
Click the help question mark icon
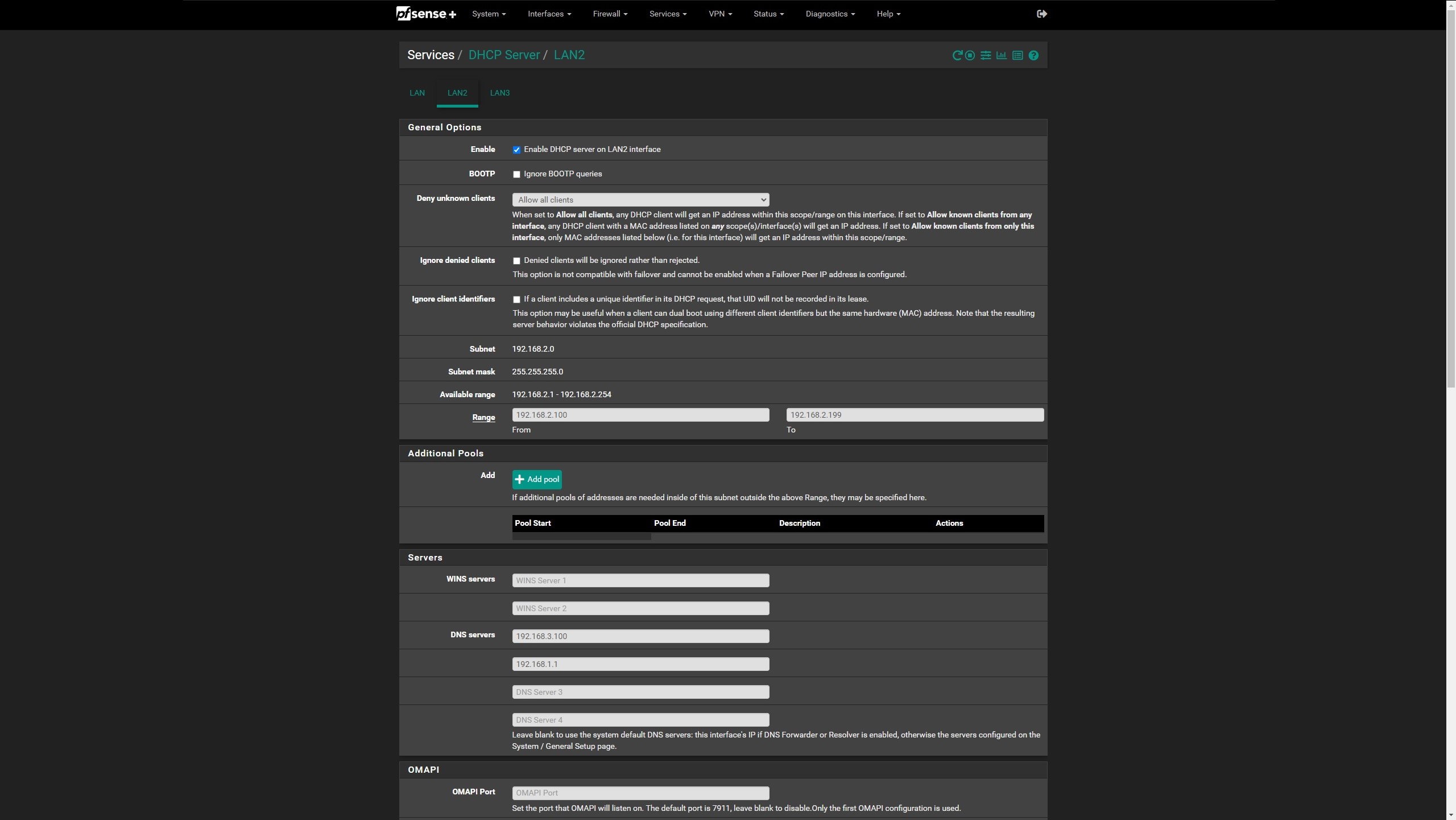[x=1033, y=55]
